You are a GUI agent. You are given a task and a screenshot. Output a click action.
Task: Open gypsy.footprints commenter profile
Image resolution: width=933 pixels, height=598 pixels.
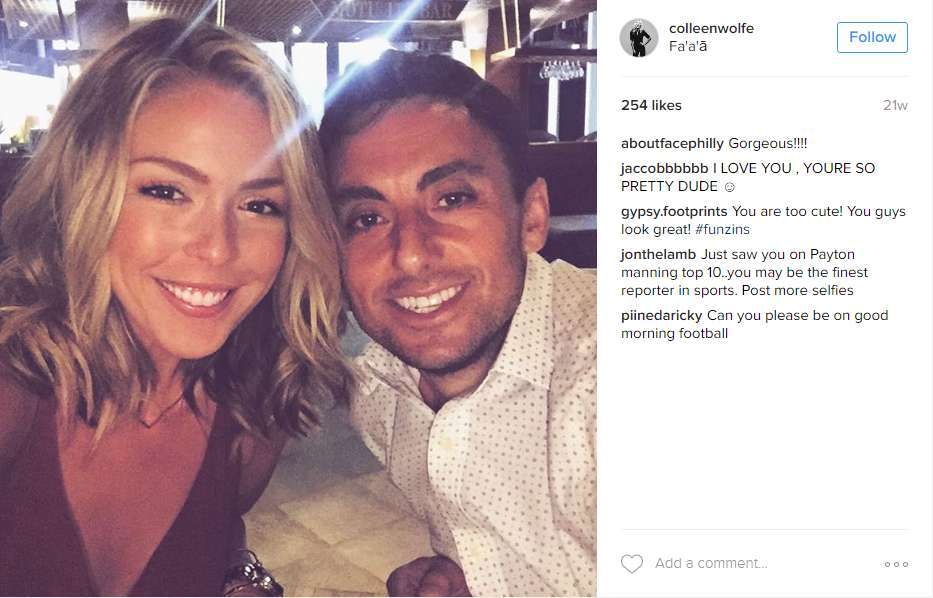pos(674,211)
